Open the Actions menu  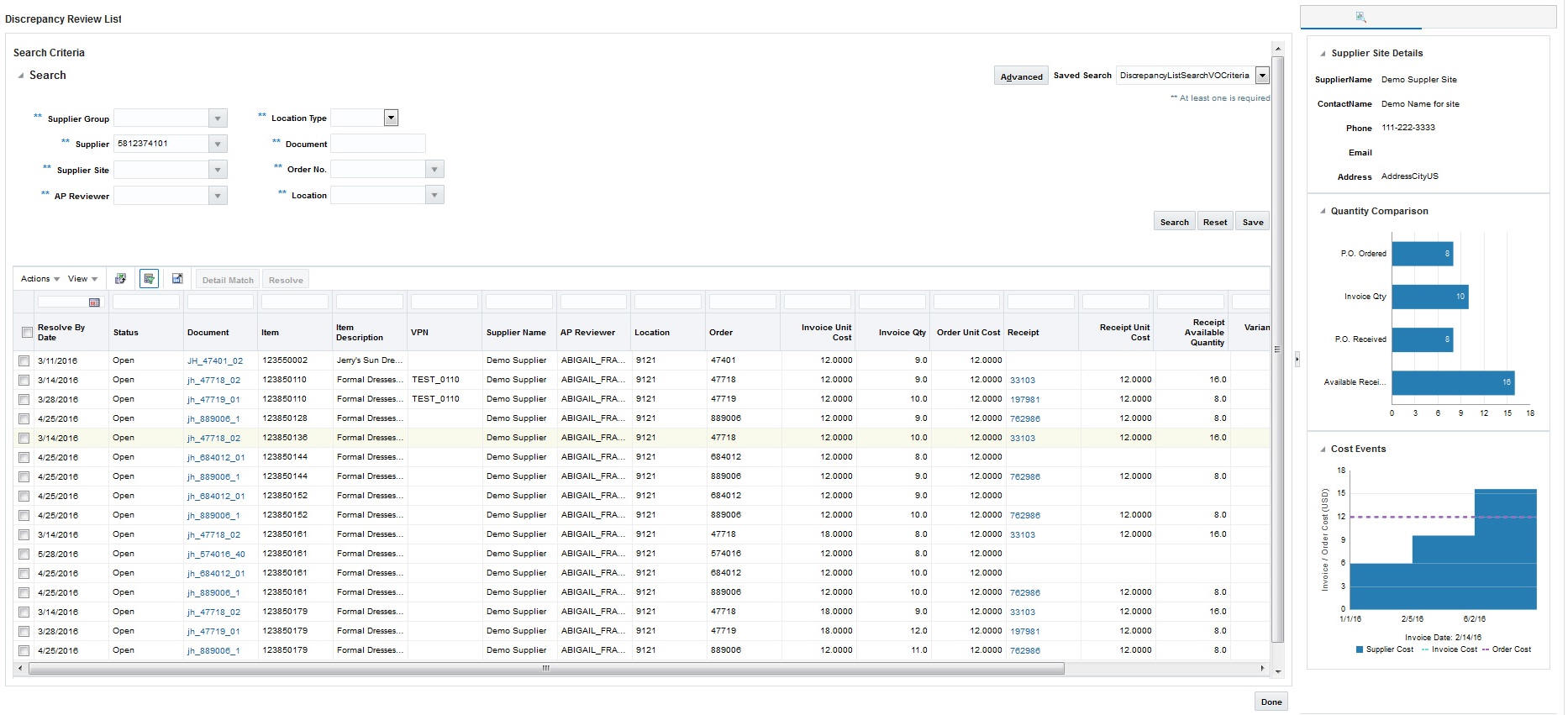39,279
